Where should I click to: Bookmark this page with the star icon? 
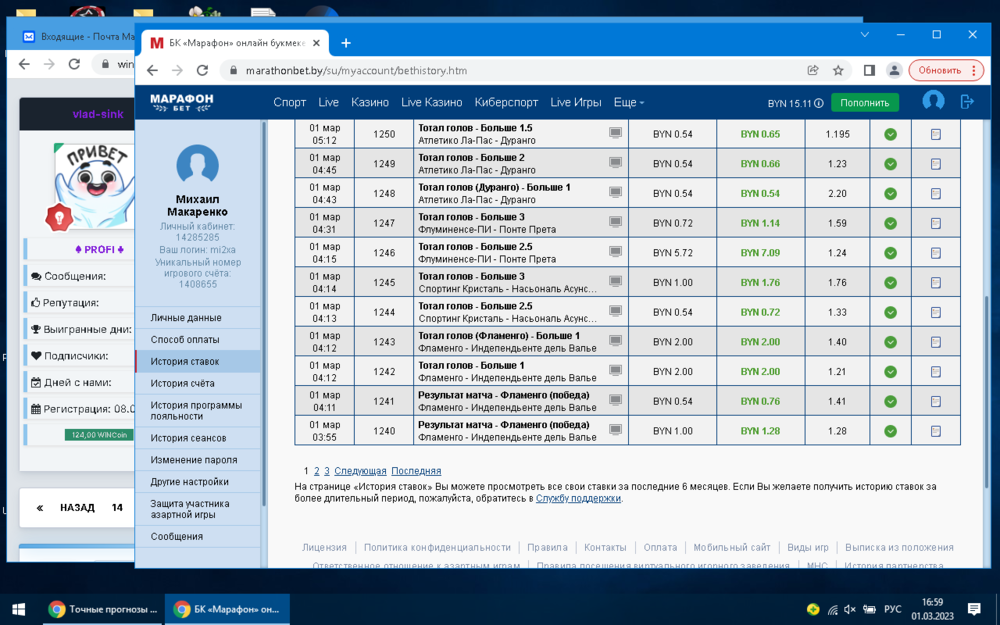click(838, 71)
